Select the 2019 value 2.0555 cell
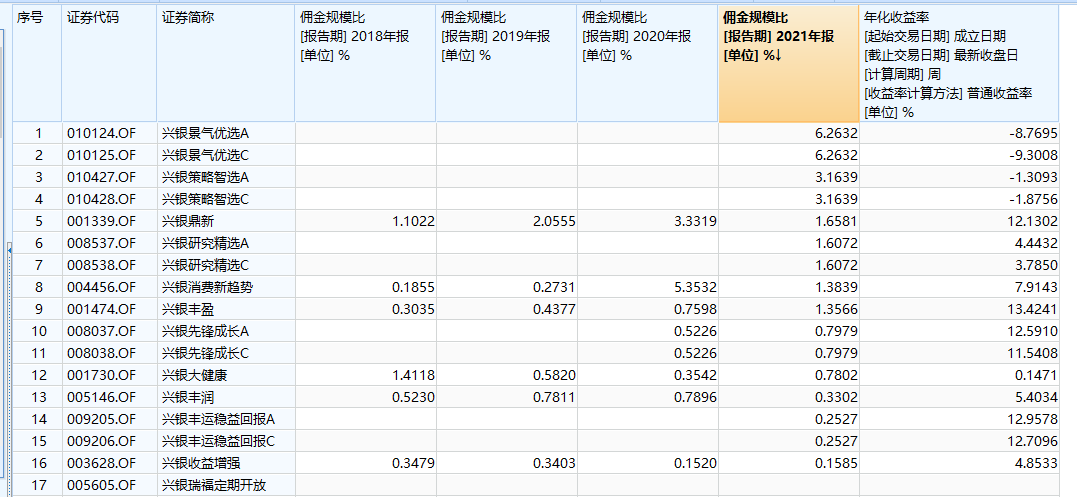1077x497 pixels. click(506, 221)
